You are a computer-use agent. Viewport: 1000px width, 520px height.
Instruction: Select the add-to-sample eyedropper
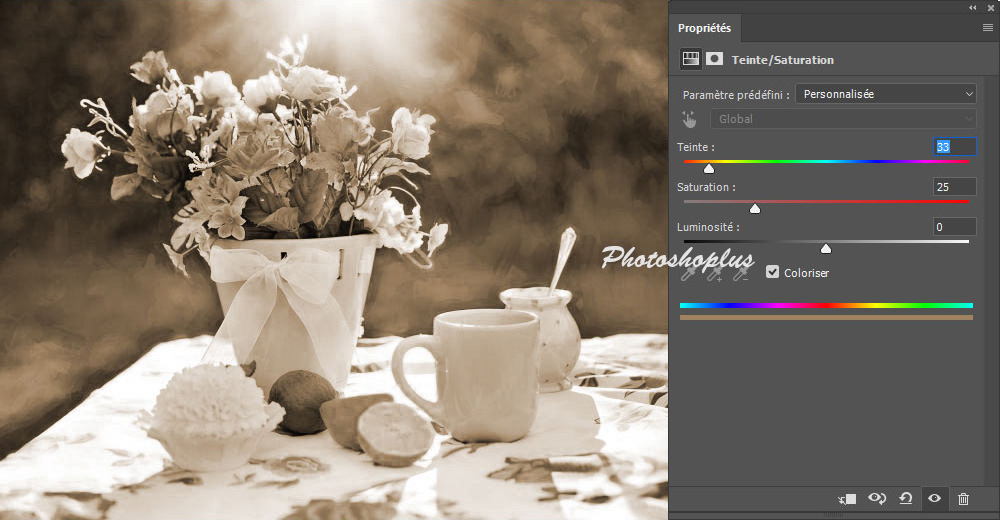(x=714, y=272)
